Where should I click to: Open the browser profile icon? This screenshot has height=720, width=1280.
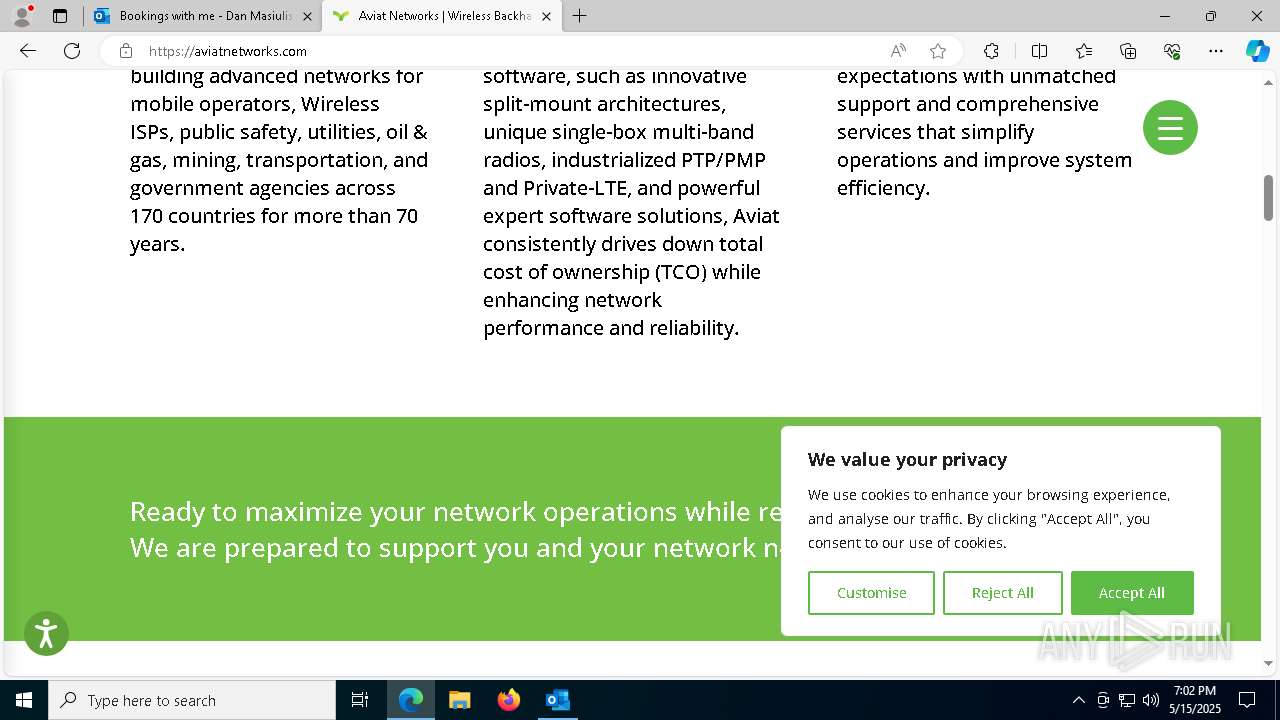[22, 16]
